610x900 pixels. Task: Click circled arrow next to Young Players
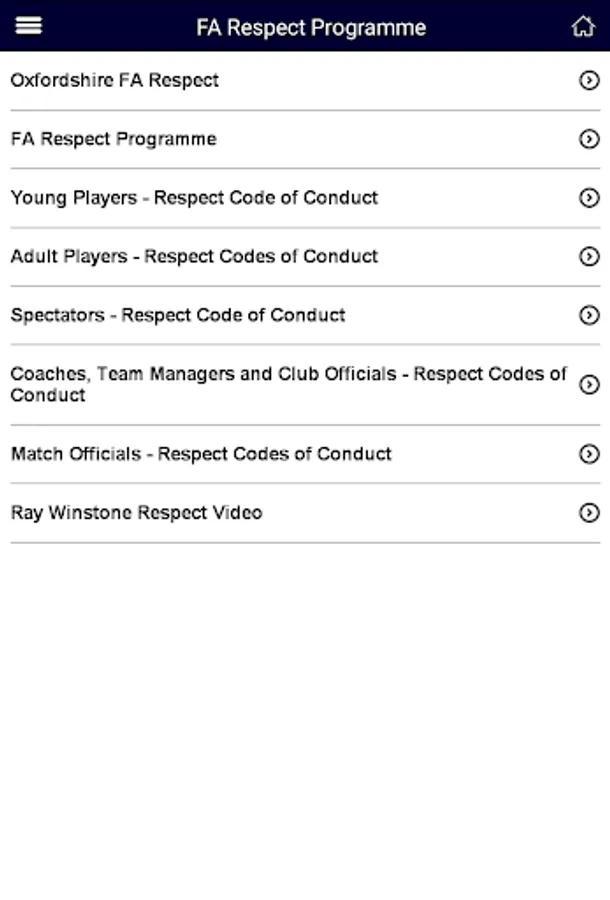tap(589, 198)
